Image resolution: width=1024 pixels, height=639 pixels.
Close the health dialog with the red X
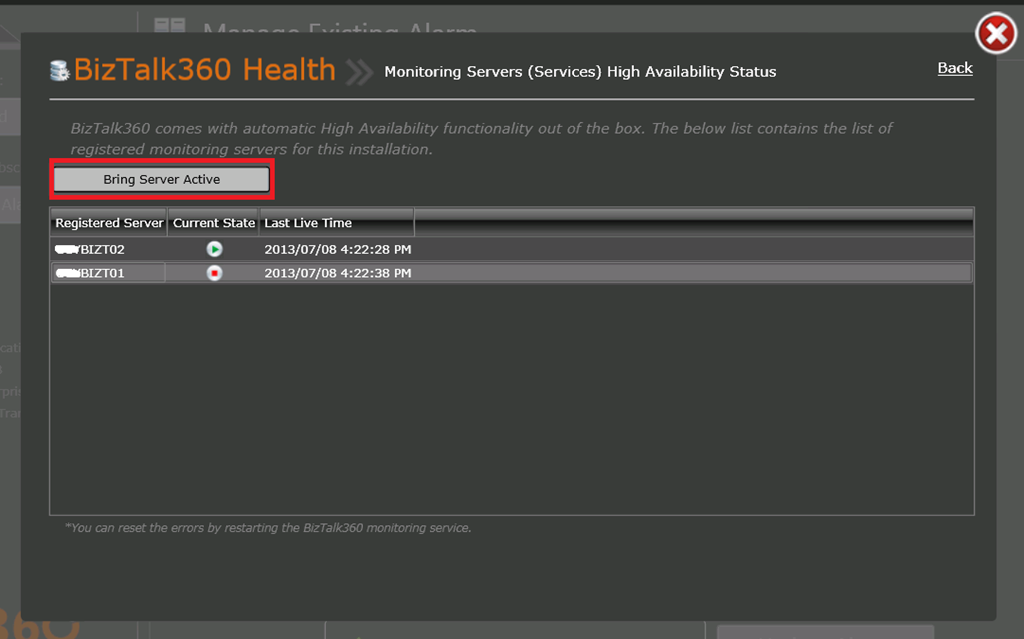coord(996,33)
